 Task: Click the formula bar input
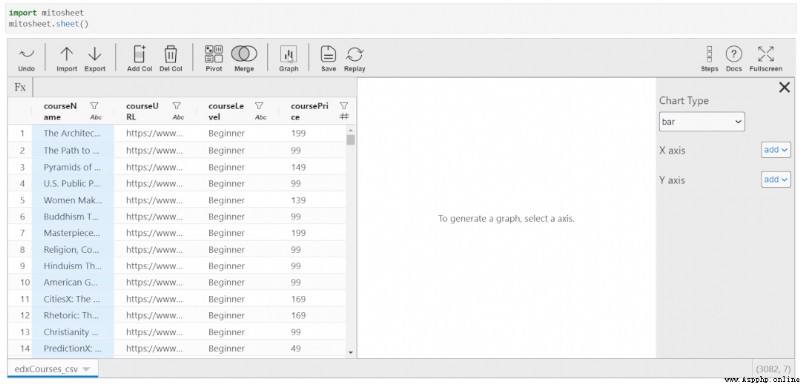pyautogui.click(x=194, y=87)
